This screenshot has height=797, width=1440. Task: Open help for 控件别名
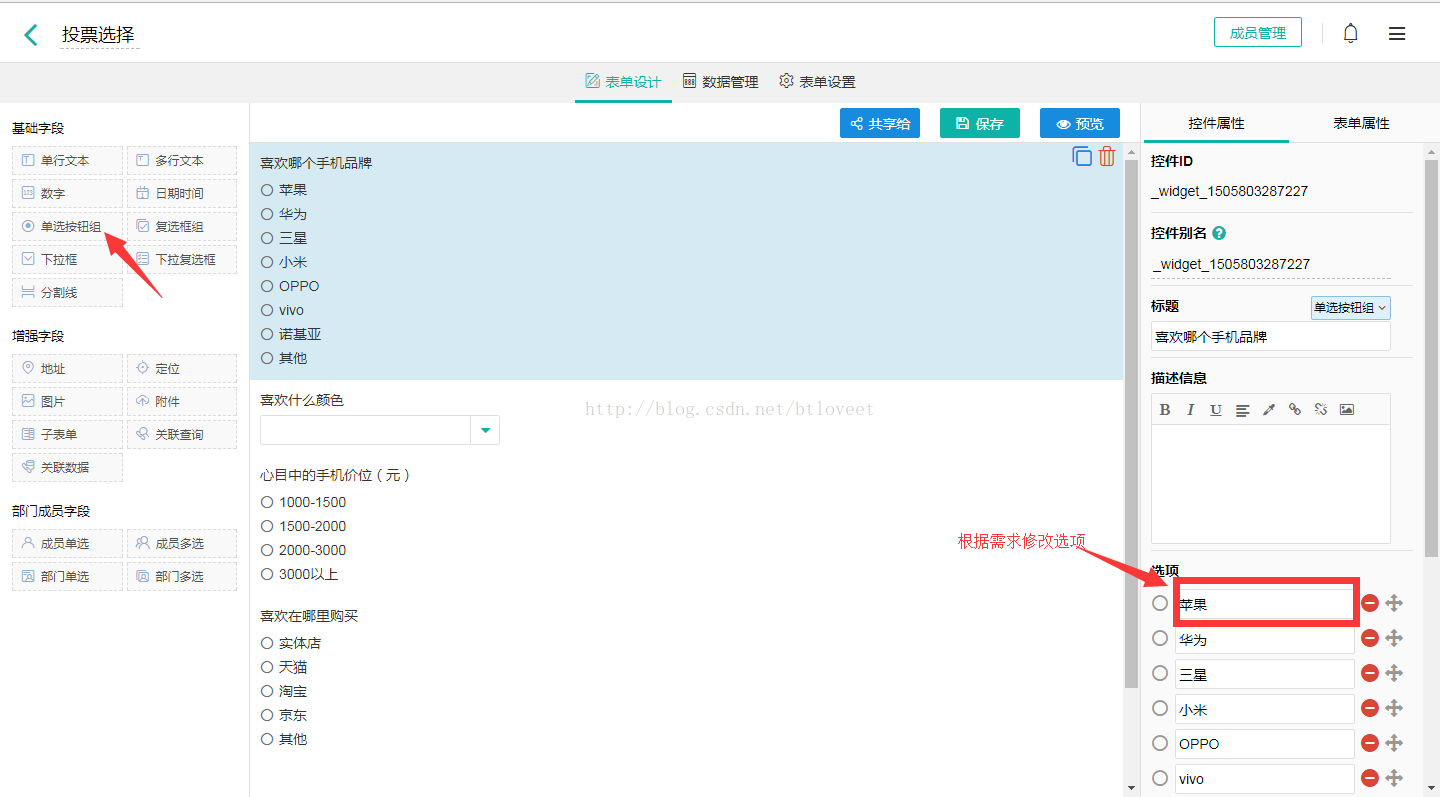[1219, 233]
